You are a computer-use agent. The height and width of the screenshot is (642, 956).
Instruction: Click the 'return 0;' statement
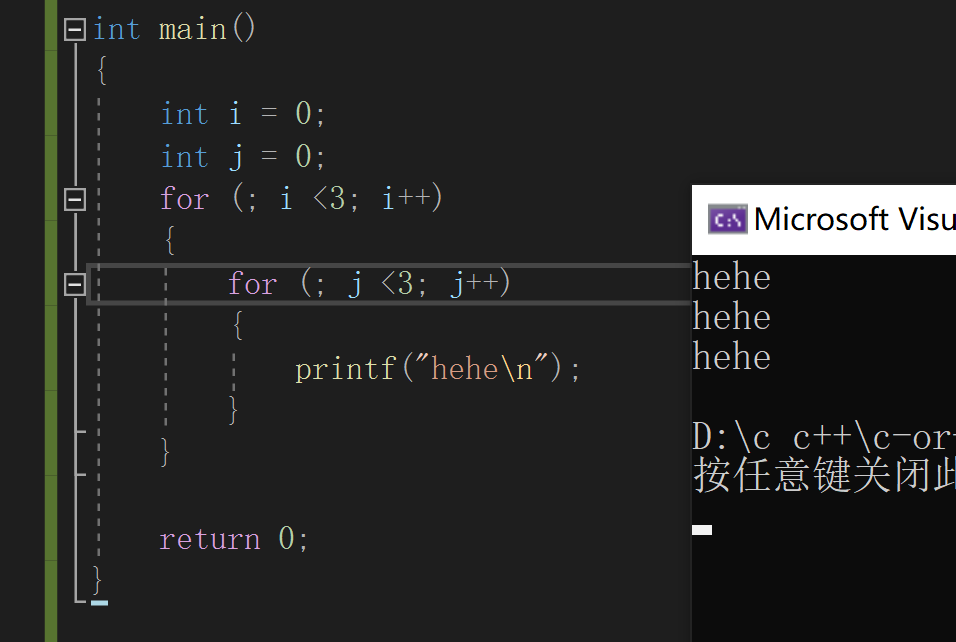(234, 539)
